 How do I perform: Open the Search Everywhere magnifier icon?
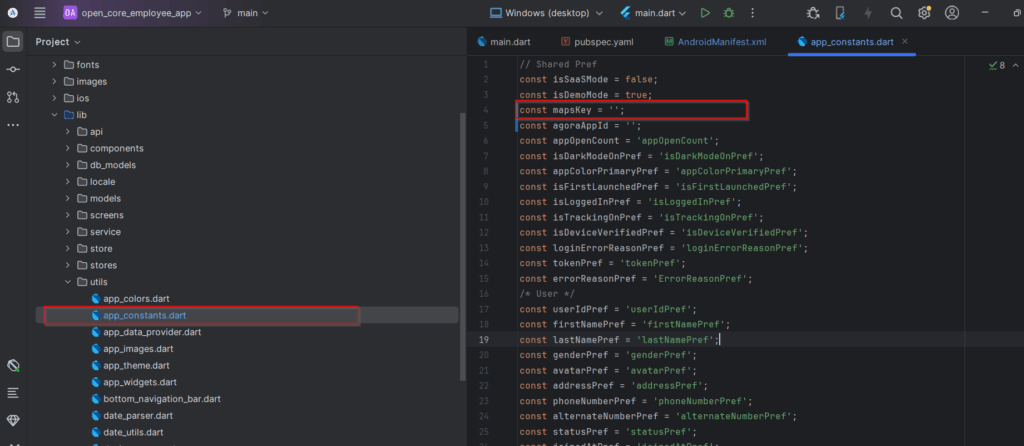click(x=896, y=13)
